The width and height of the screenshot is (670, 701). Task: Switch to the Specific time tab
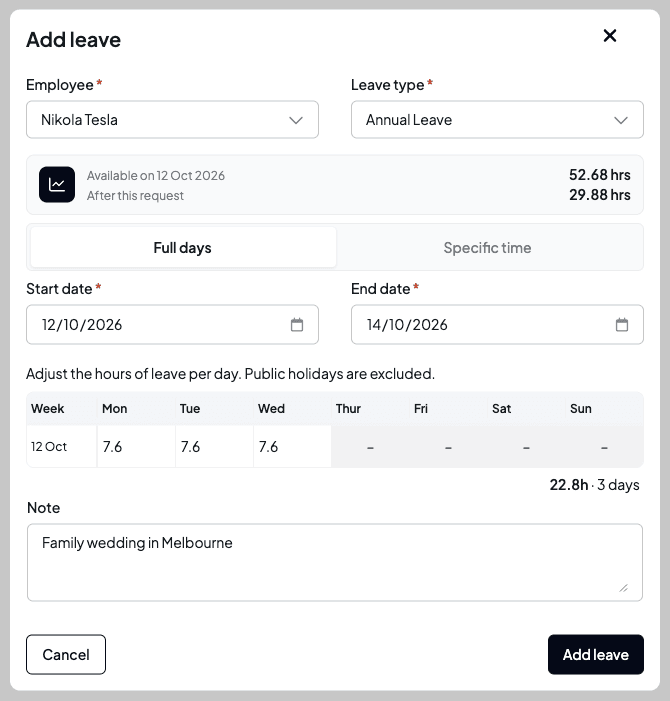(x=488, y=247)
